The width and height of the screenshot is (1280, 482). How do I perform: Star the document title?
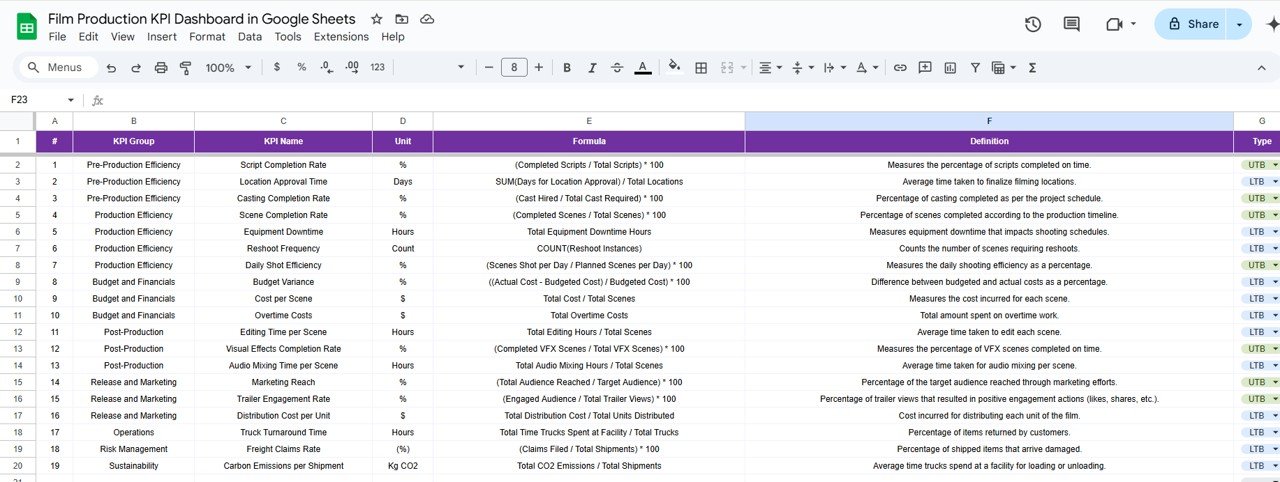[376, 20]
